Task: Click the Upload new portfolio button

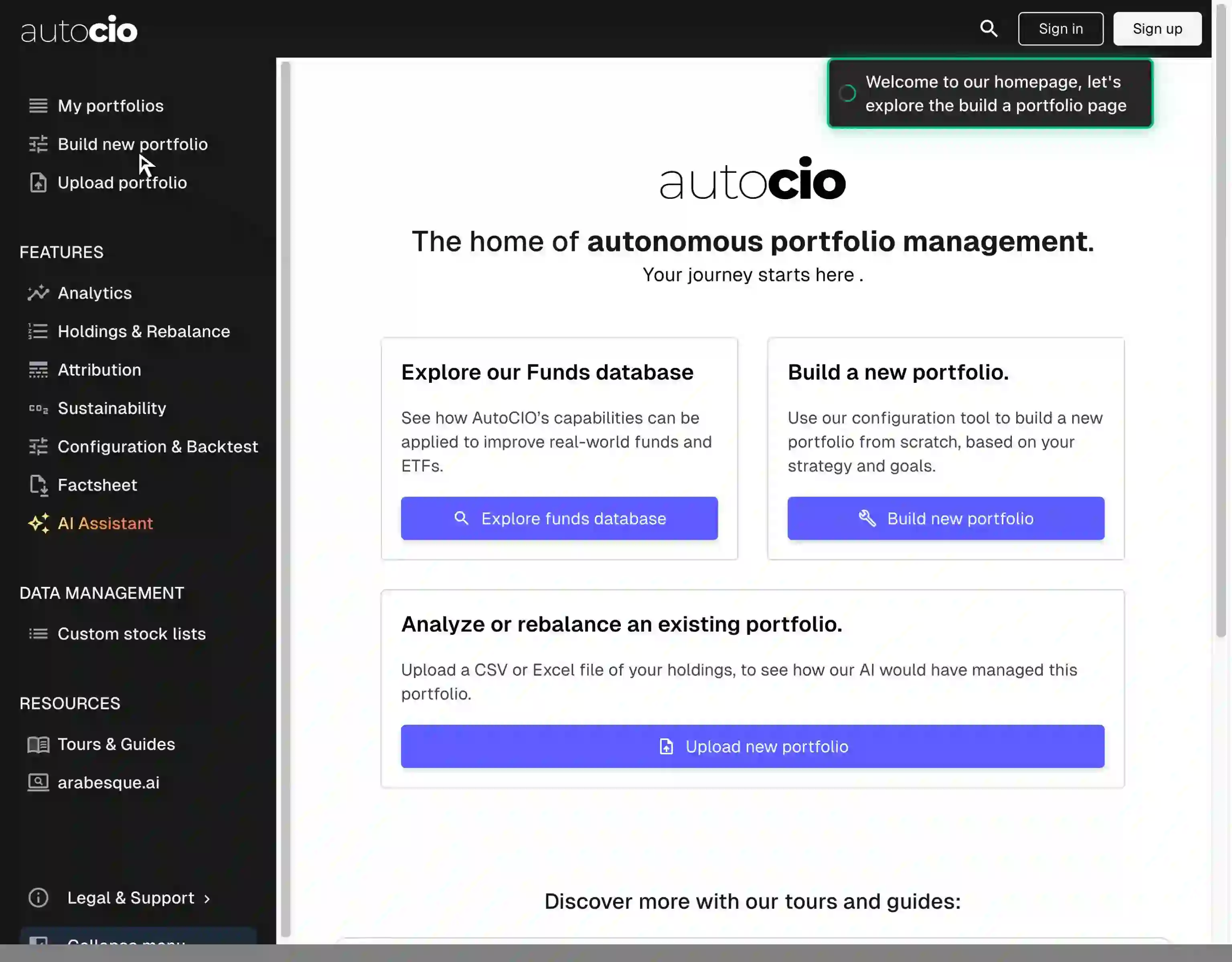Action: click(x=752, y=746)
